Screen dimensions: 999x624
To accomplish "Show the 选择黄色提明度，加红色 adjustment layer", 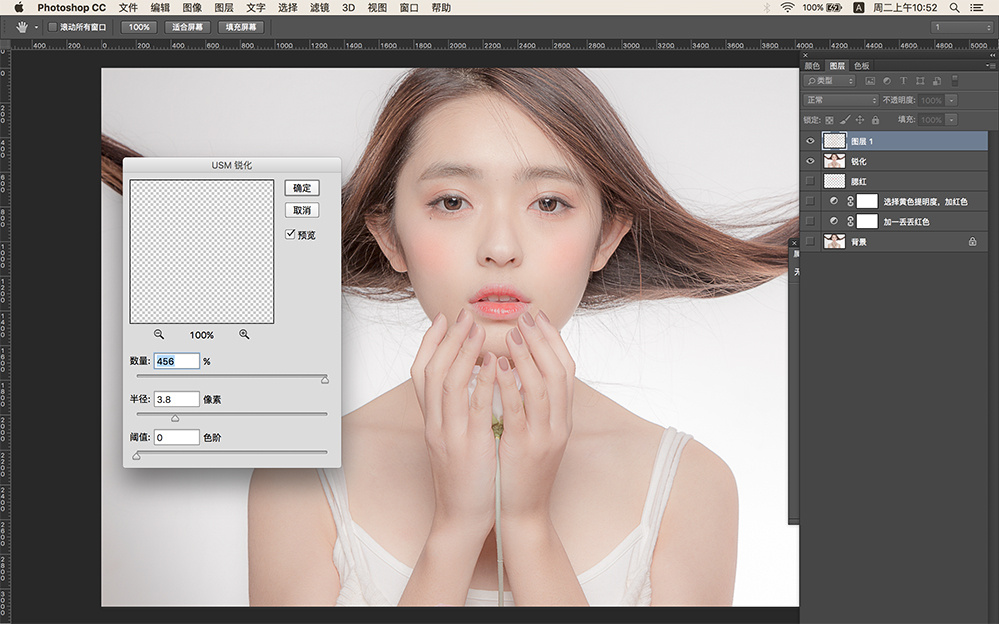I will click(x=810, y=201).
